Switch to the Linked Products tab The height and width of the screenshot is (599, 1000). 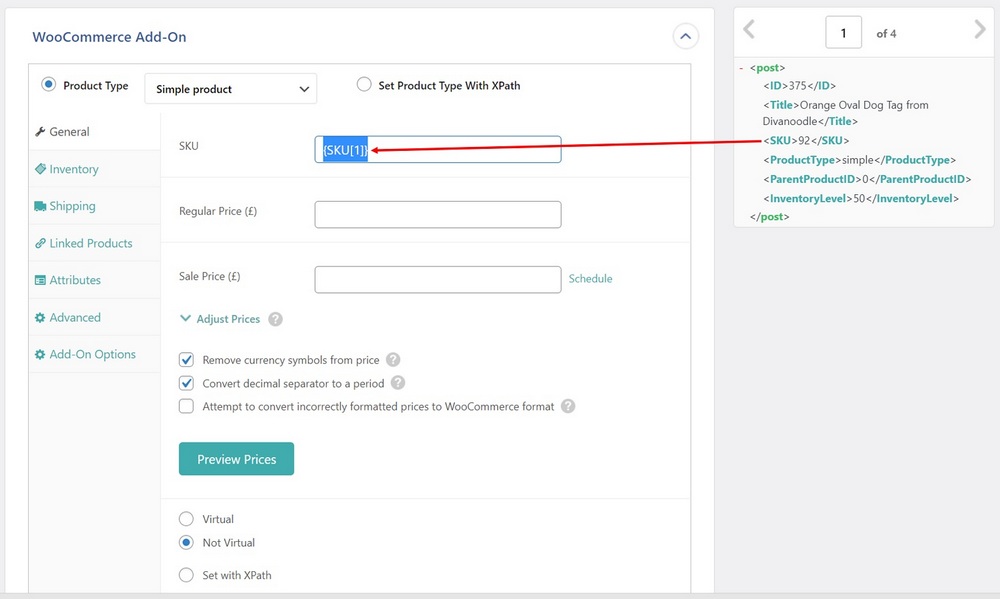(90, 242)
